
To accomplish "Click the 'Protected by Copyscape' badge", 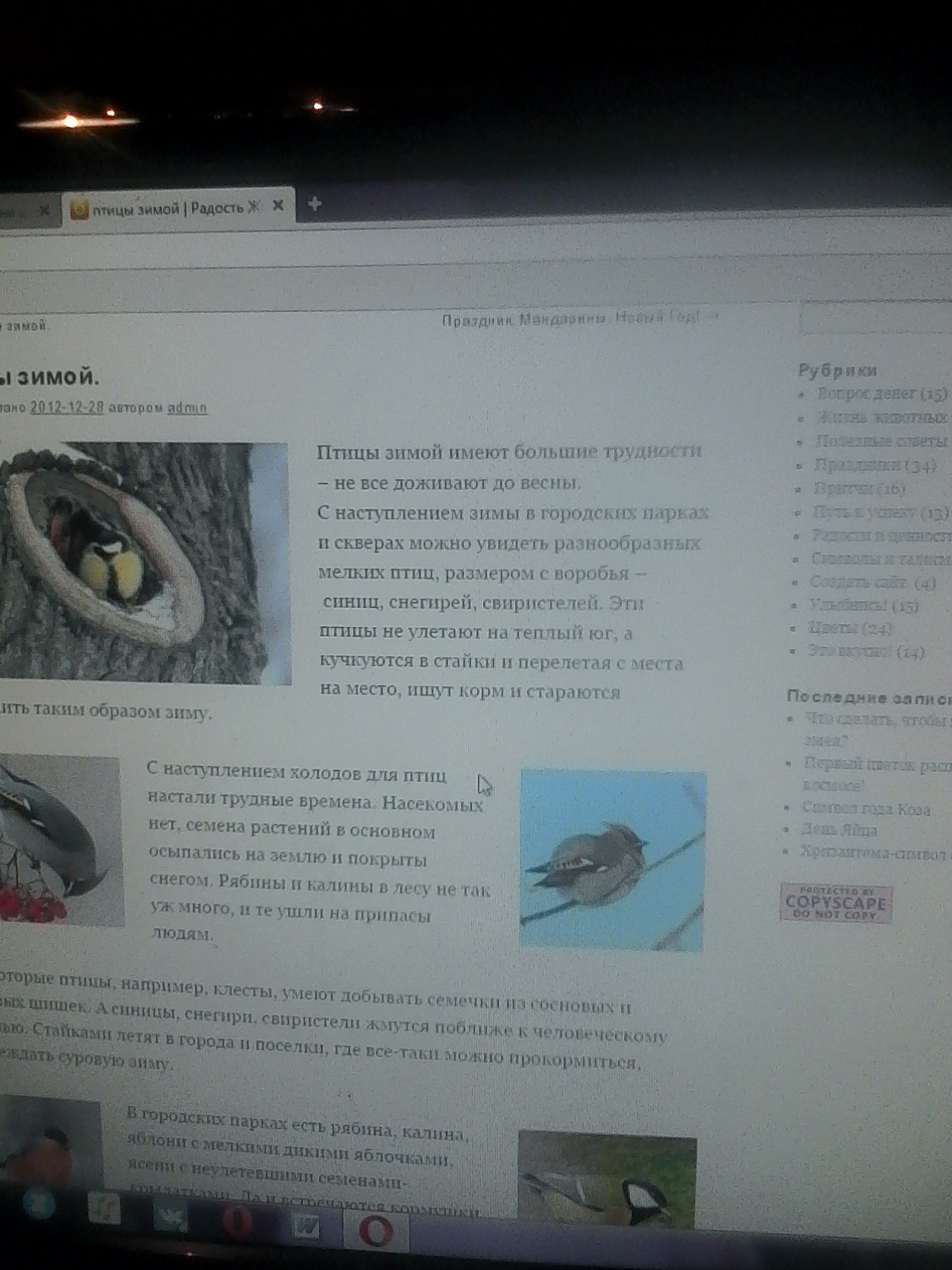I will point(836,903).
